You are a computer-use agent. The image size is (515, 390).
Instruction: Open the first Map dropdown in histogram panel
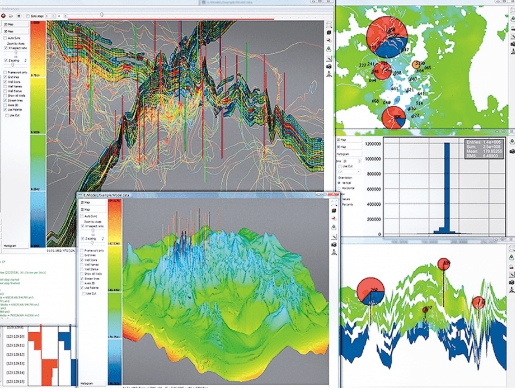pyautogui.click(x=349, y=140)
